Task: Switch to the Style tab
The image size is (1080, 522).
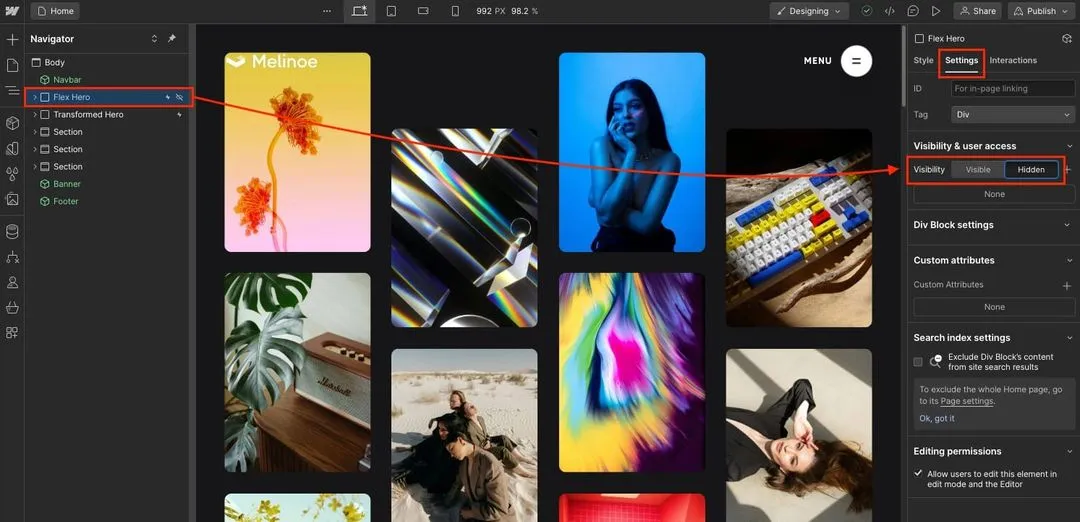Action: [x=923, y=61]
